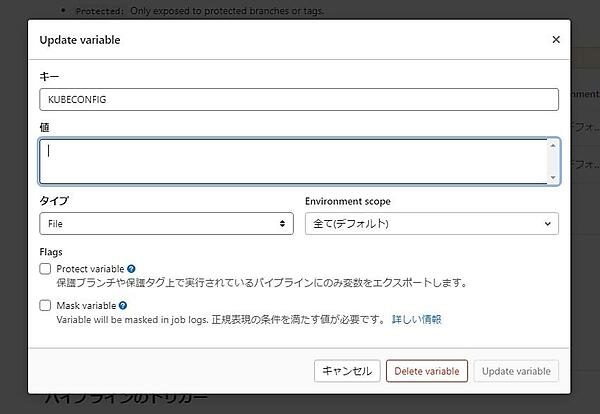This screenshot has height=414, width=600.
Task: Click the Update variable button
Action: coord(516,371)
